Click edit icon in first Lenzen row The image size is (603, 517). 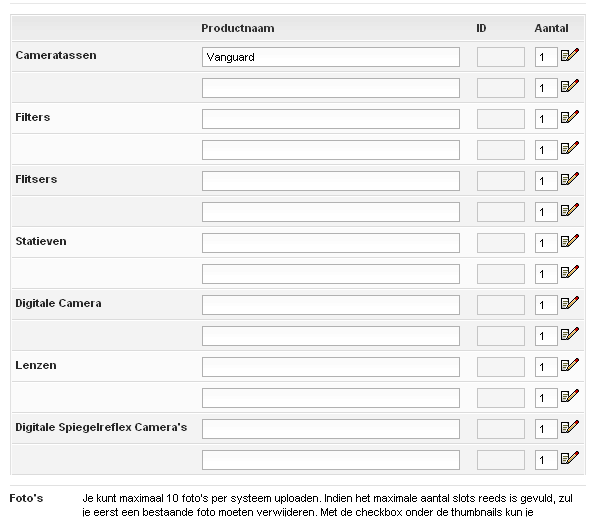click(570, 366)
